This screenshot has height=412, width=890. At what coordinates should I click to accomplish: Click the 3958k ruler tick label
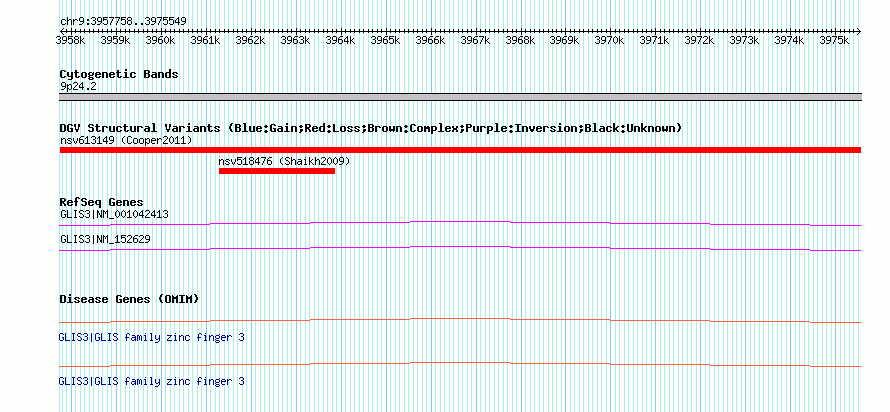click(70, 41)
